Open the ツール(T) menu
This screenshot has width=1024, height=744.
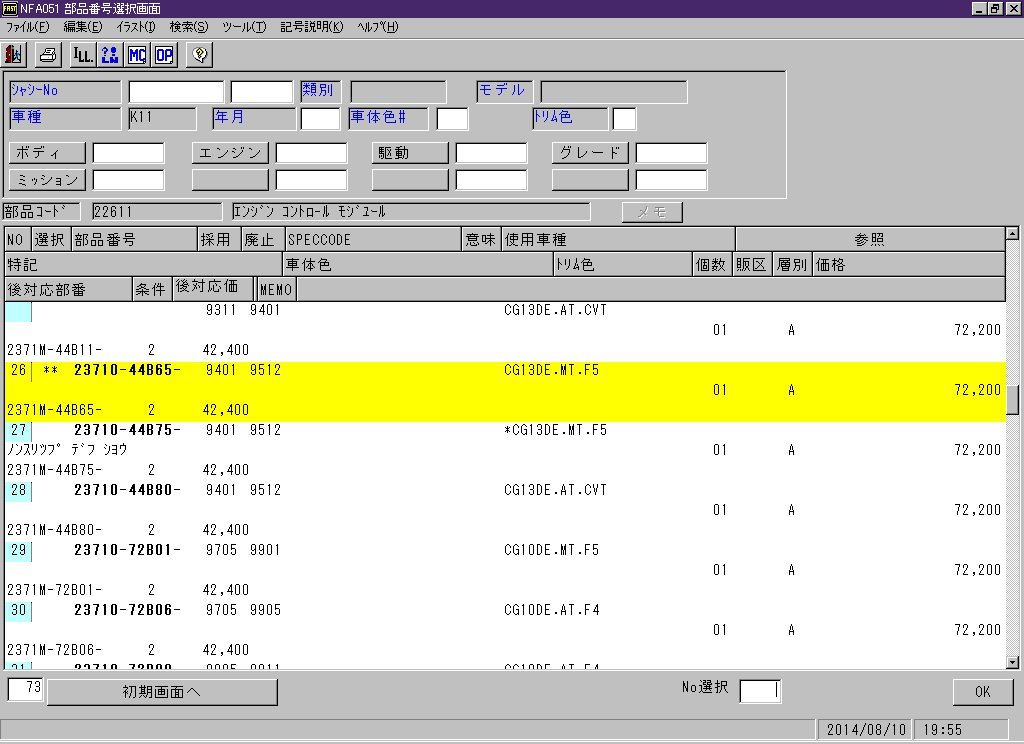point(244,27)
